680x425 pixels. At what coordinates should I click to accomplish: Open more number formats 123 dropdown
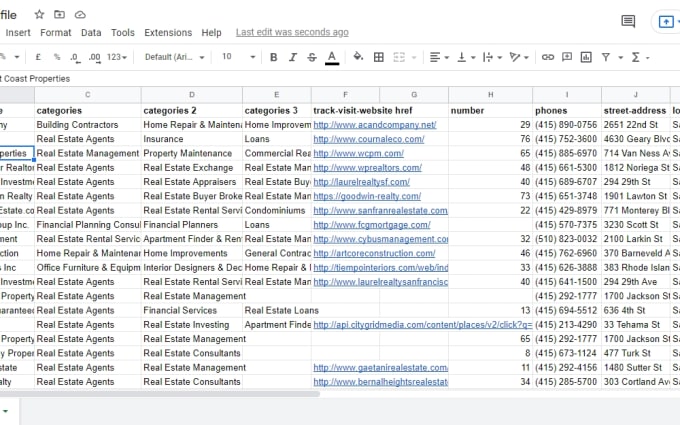117,57
